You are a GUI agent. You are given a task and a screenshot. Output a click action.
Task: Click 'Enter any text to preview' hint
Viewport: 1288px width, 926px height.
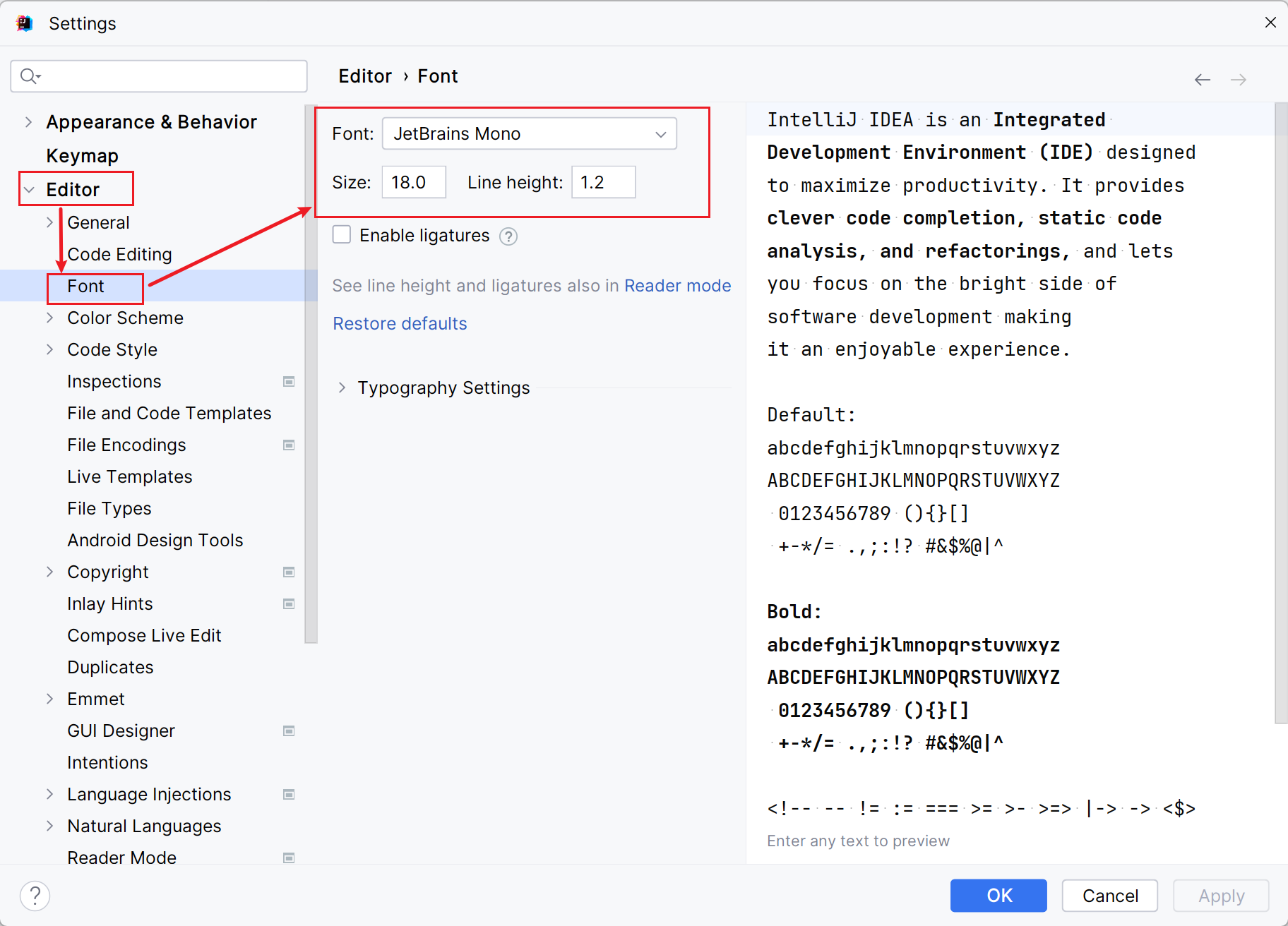coord(859,841)
